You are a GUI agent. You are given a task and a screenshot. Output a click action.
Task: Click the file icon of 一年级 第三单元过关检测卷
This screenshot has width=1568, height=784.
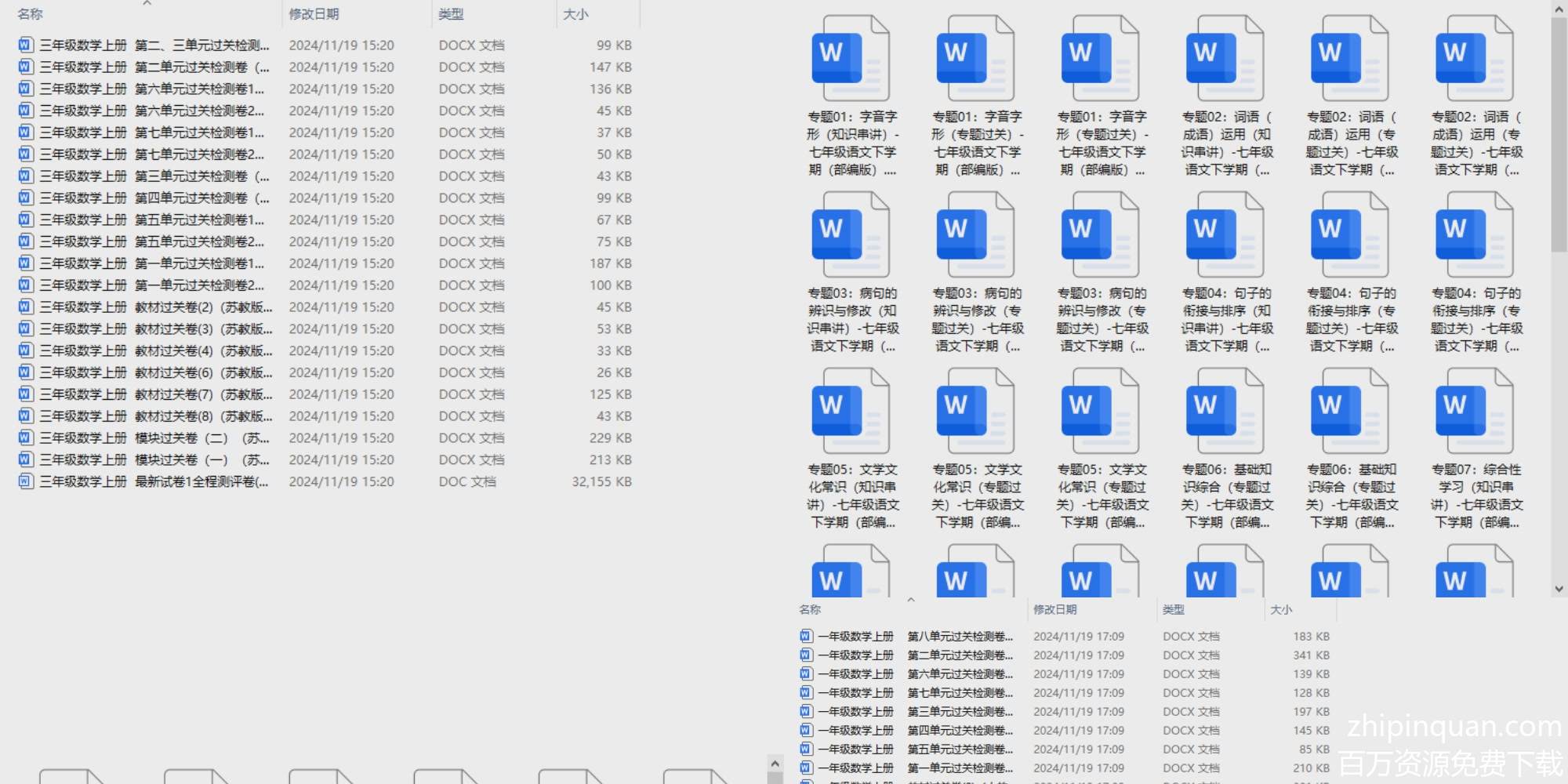pyautogui.click(x=806, y=711)
